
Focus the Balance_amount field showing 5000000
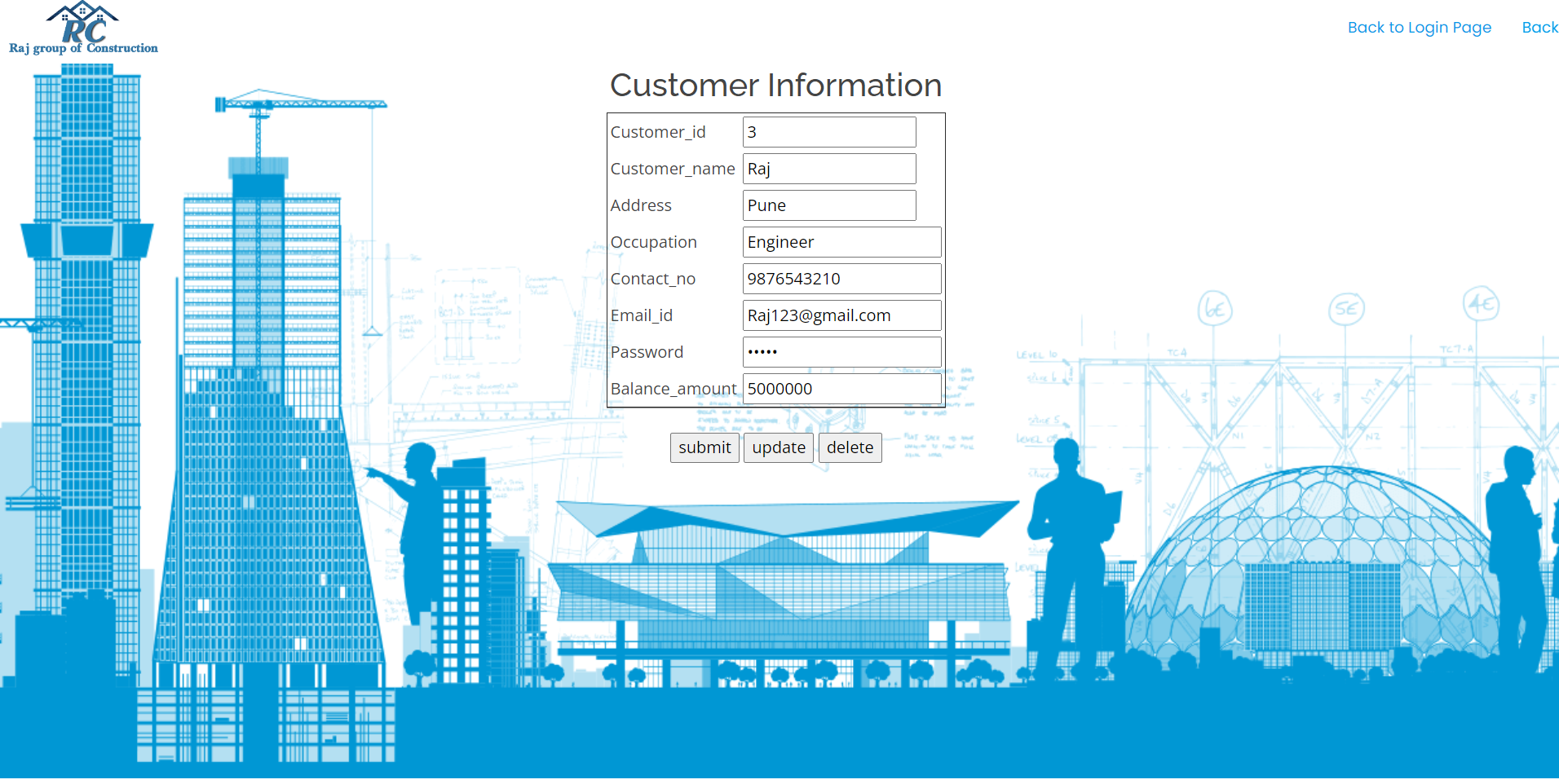coord(842,389)
